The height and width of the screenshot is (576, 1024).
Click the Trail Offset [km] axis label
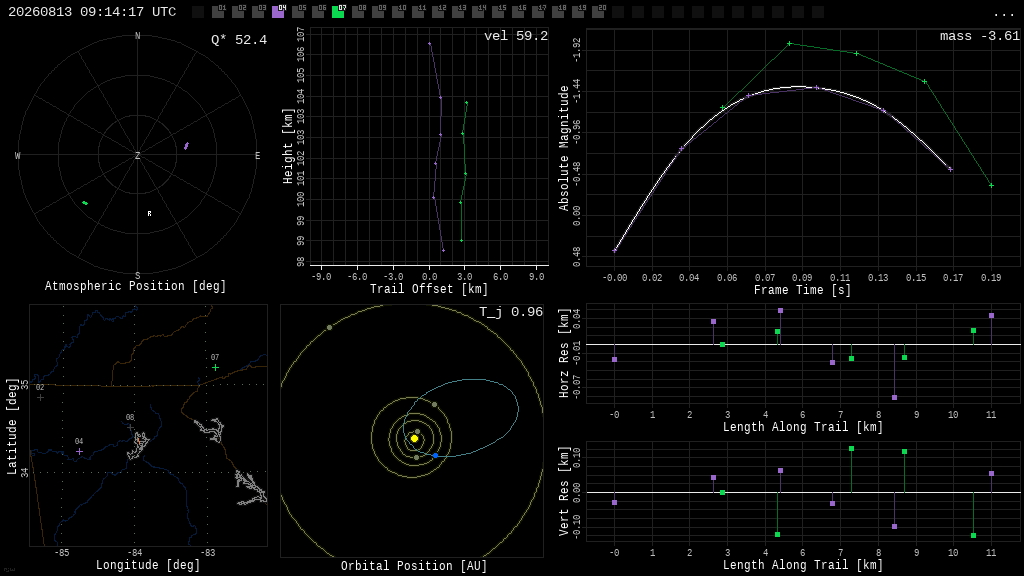click(429, 289)
